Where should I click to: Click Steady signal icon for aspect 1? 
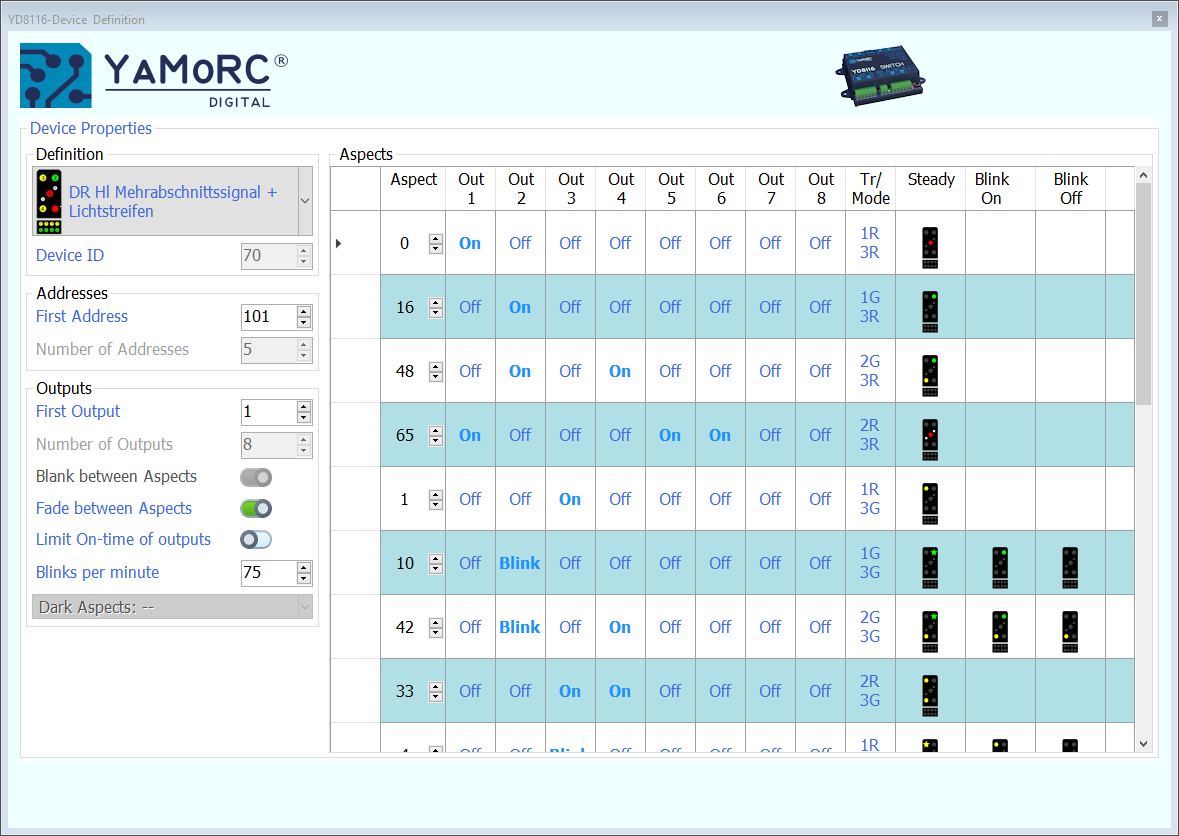click(x=930, y=503)
